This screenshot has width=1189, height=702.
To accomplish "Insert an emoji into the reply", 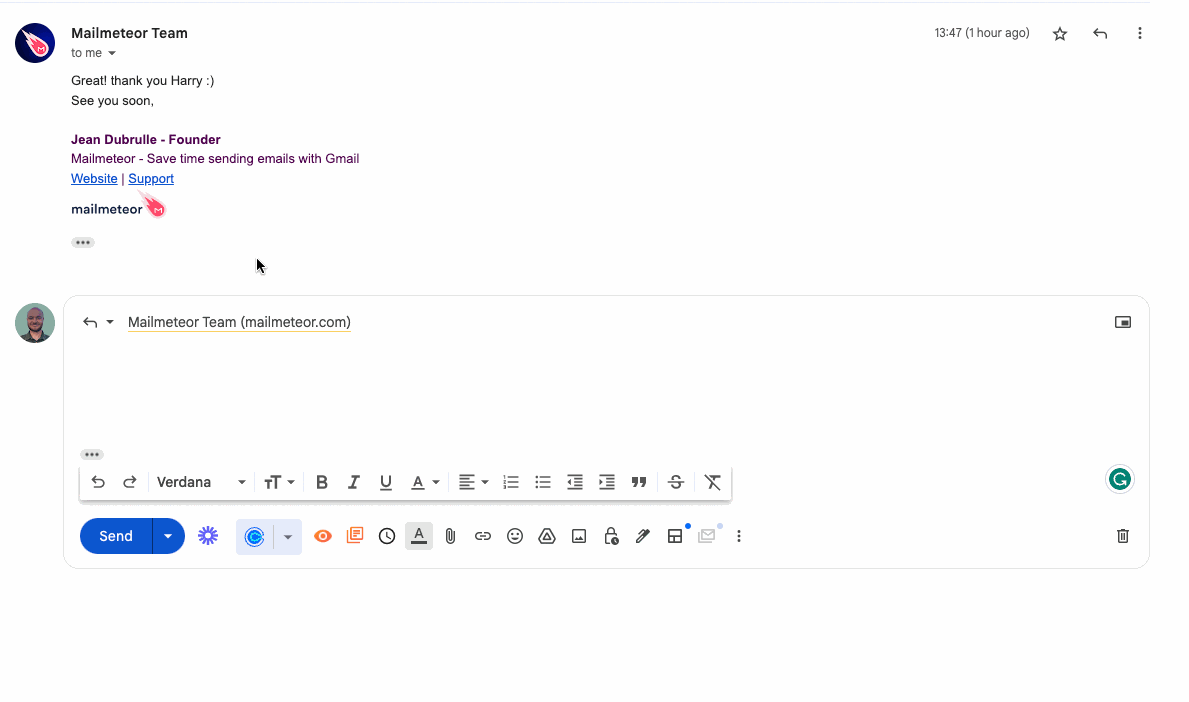I will click(x=514, y=535).
